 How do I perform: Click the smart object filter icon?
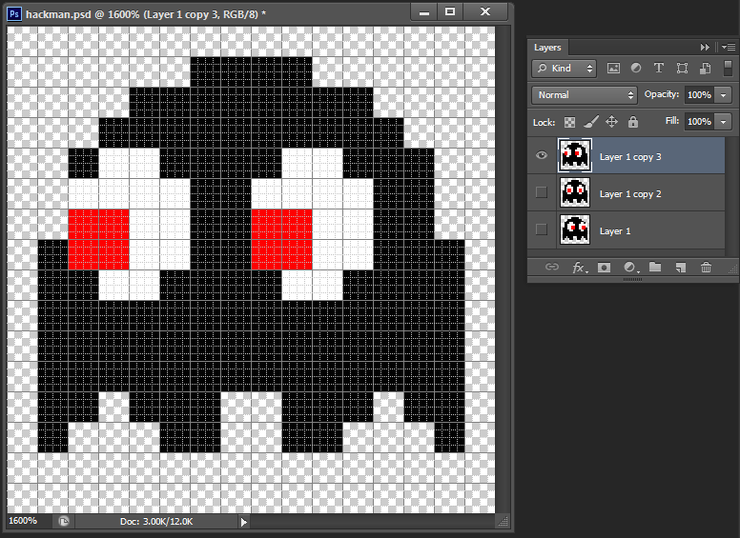(x=705, y=68)
